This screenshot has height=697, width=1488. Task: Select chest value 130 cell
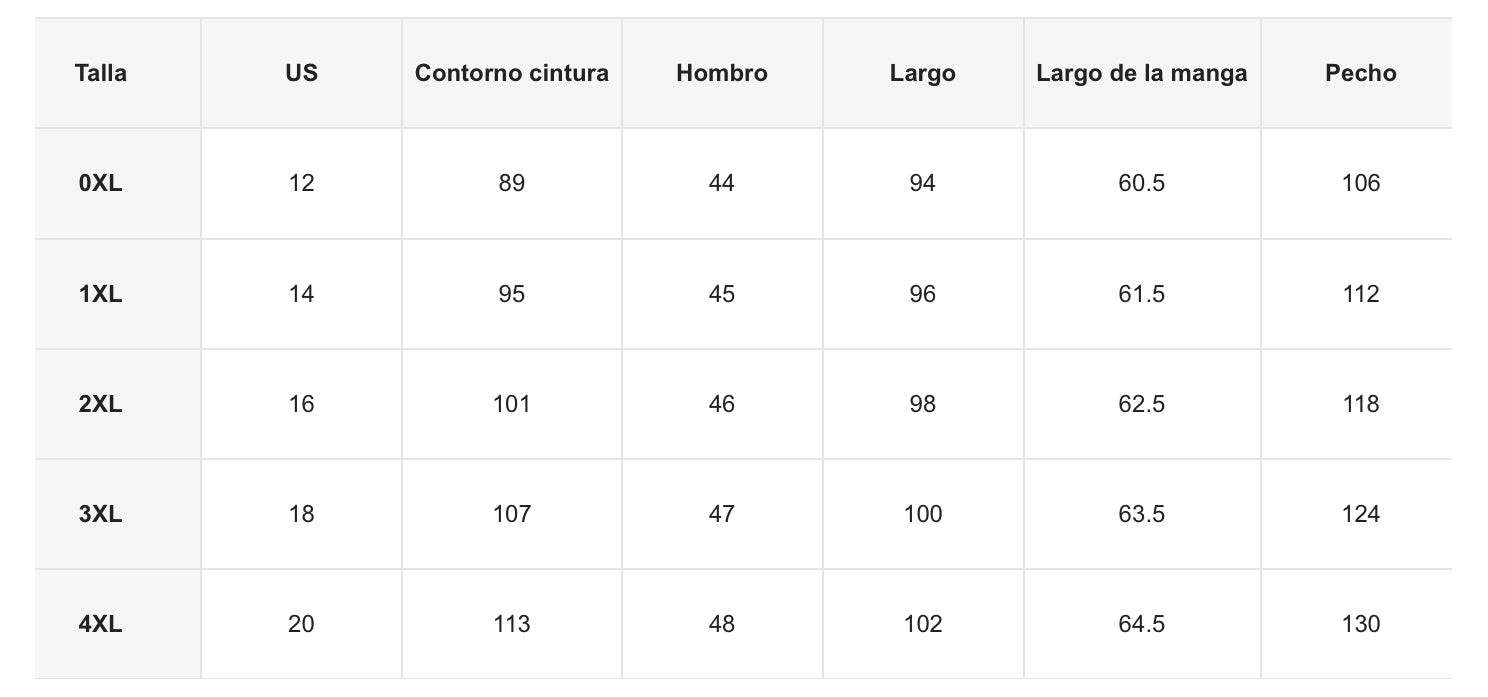point(1361,624)
